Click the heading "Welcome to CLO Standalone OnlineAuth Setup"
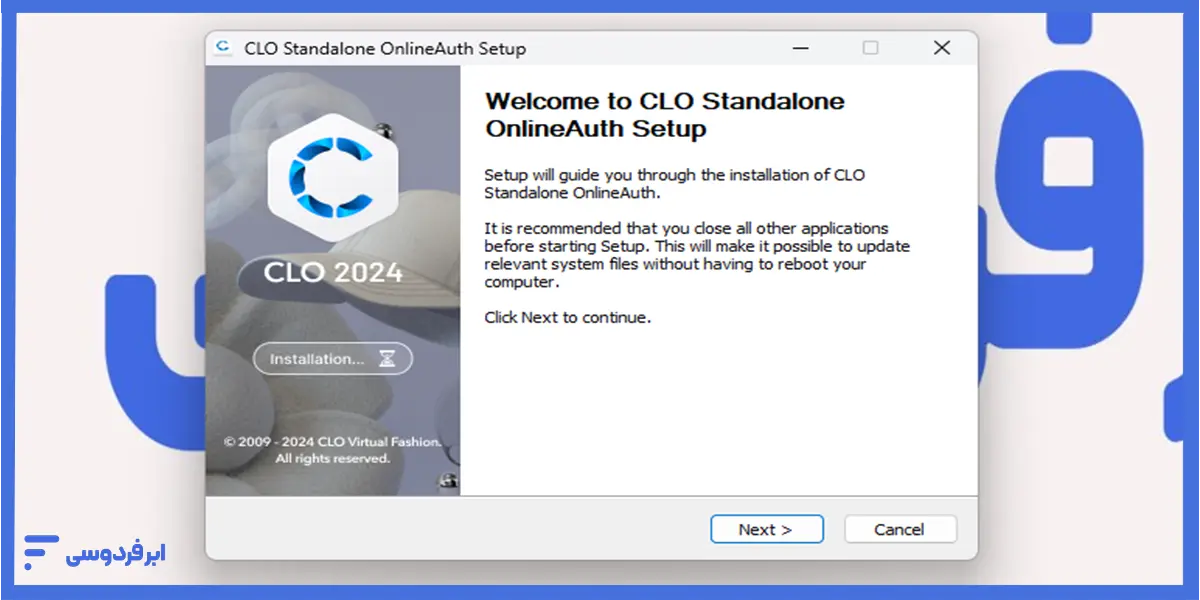This screenshot has height=600, width=1200. [665, 115]
